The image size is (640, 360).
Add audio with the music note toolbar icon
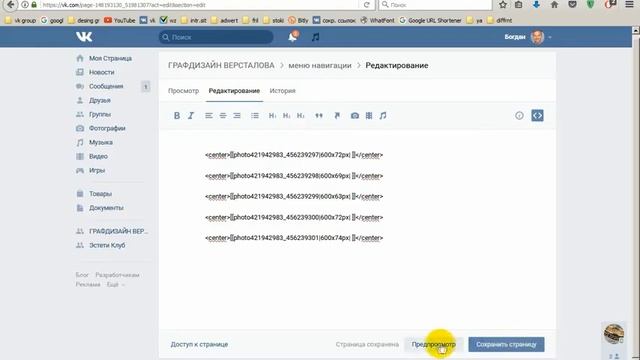383,116
